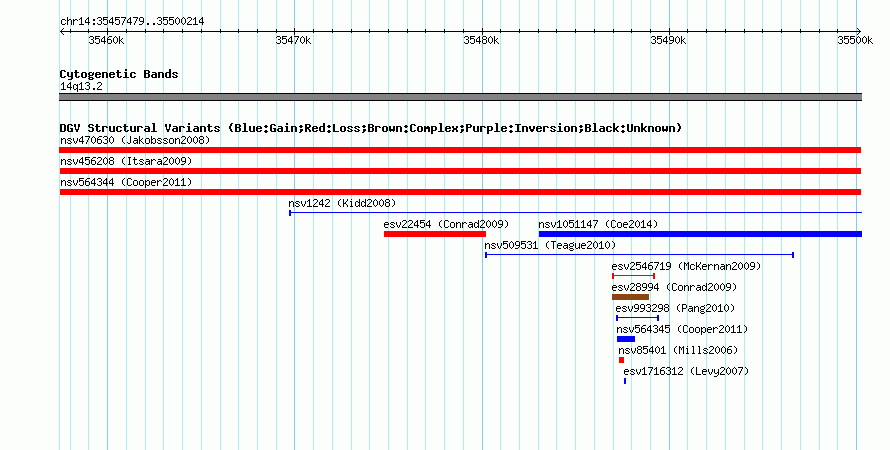
Task: Click the 35470k ruler label
Action: (x=293, y=40)
